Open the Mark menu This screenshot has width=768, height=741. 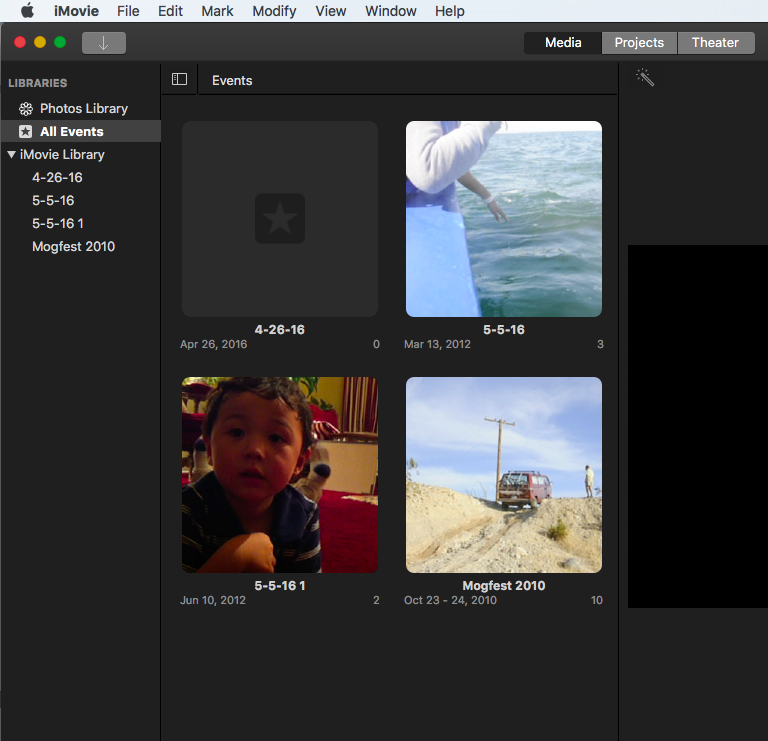217,11
